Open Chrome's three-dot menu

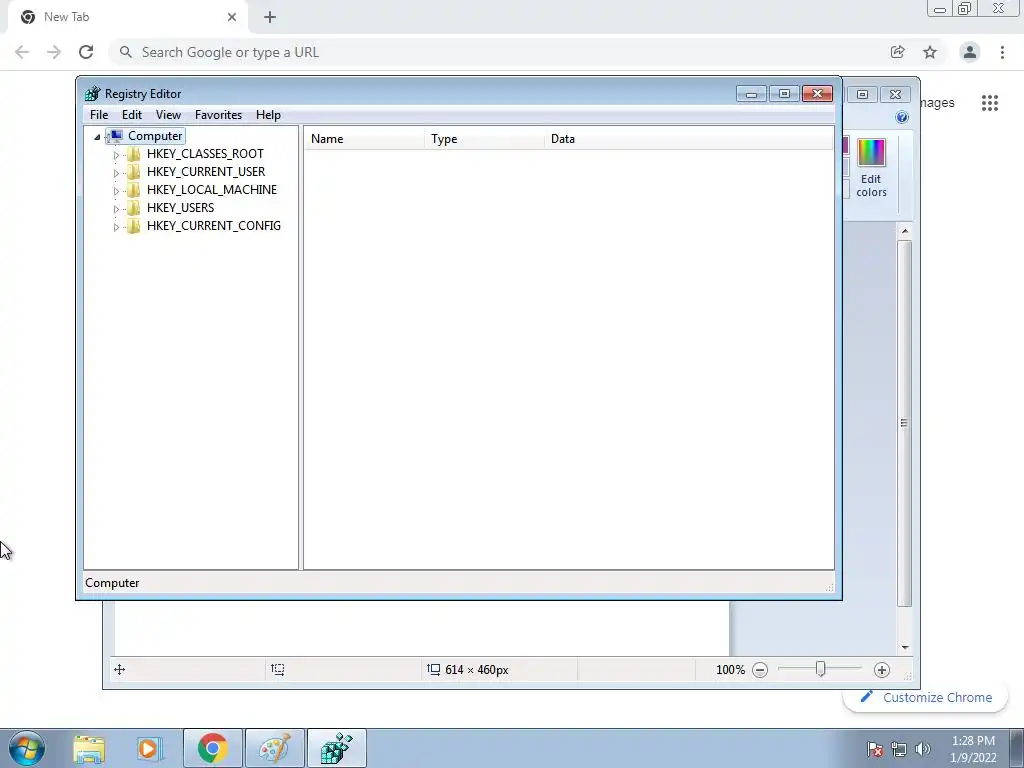(x=1002, y=52)
